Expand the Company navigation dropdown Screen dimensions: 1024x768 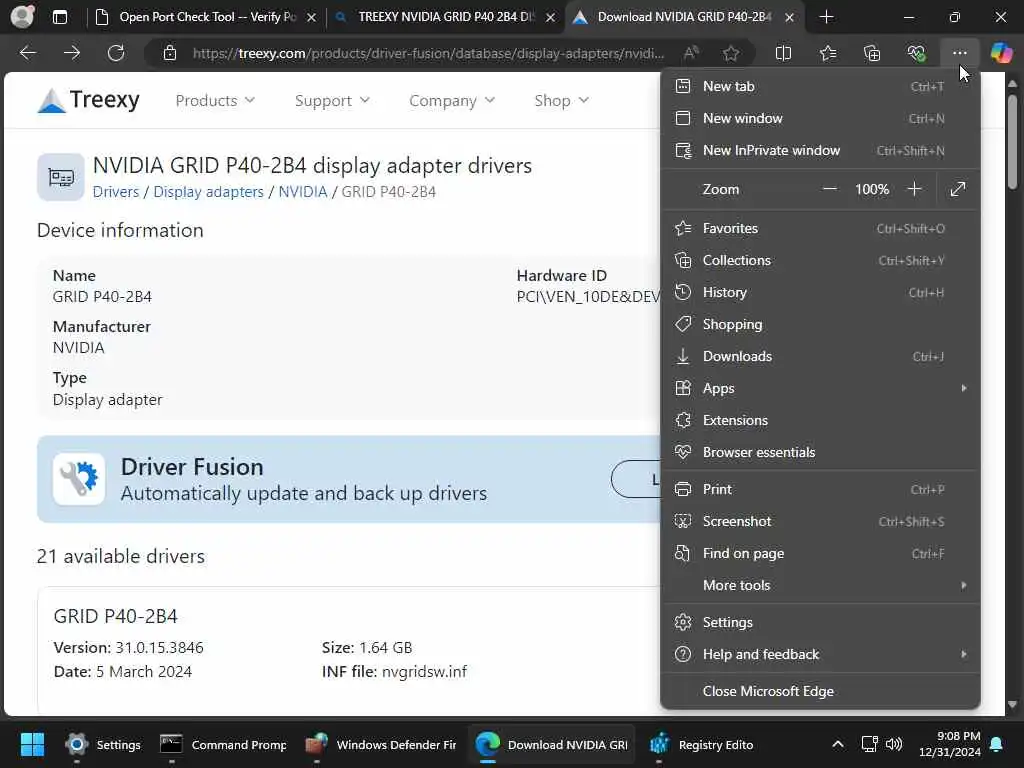tap(451, 101)
